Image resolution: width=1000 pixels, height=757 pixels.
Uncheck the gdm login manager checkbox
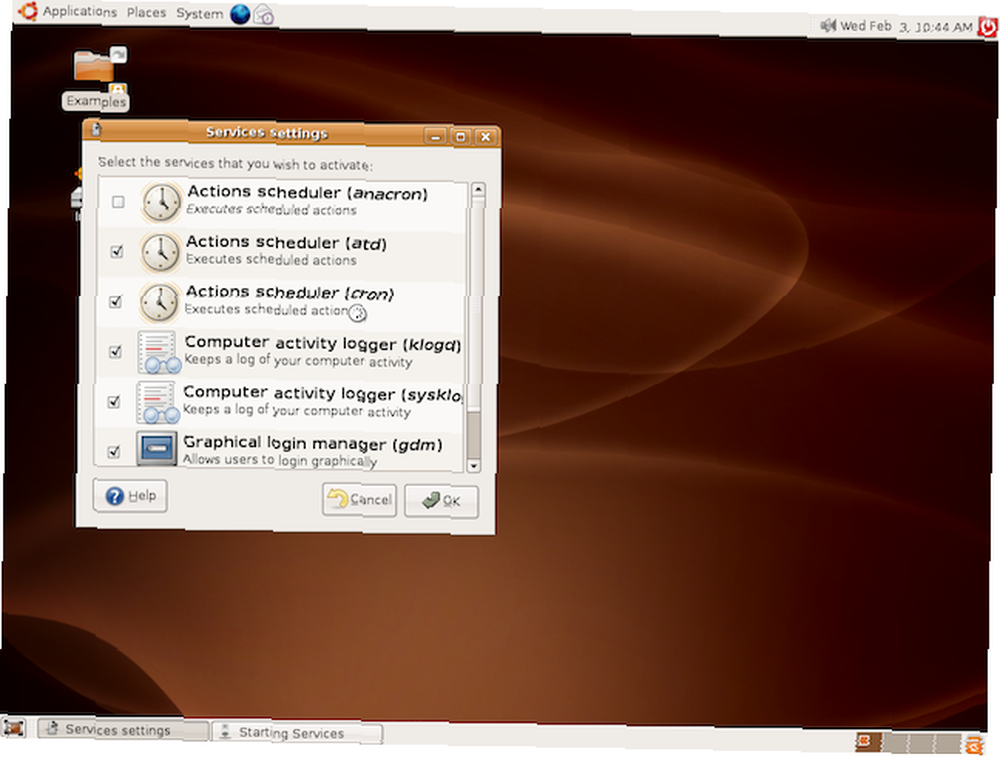coord(114,451)
